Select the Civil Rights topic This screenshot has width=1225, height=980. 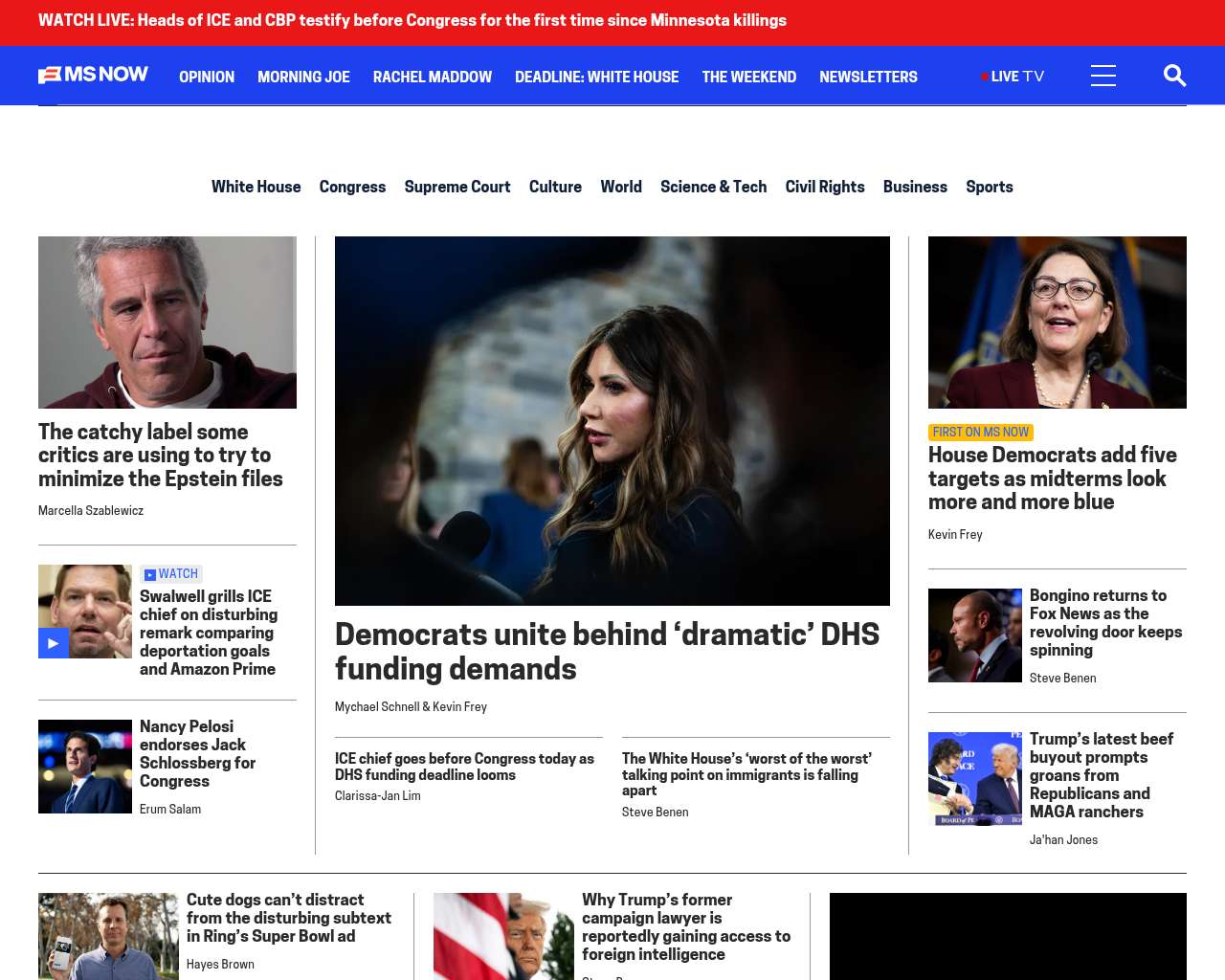[x=825, y=187]
